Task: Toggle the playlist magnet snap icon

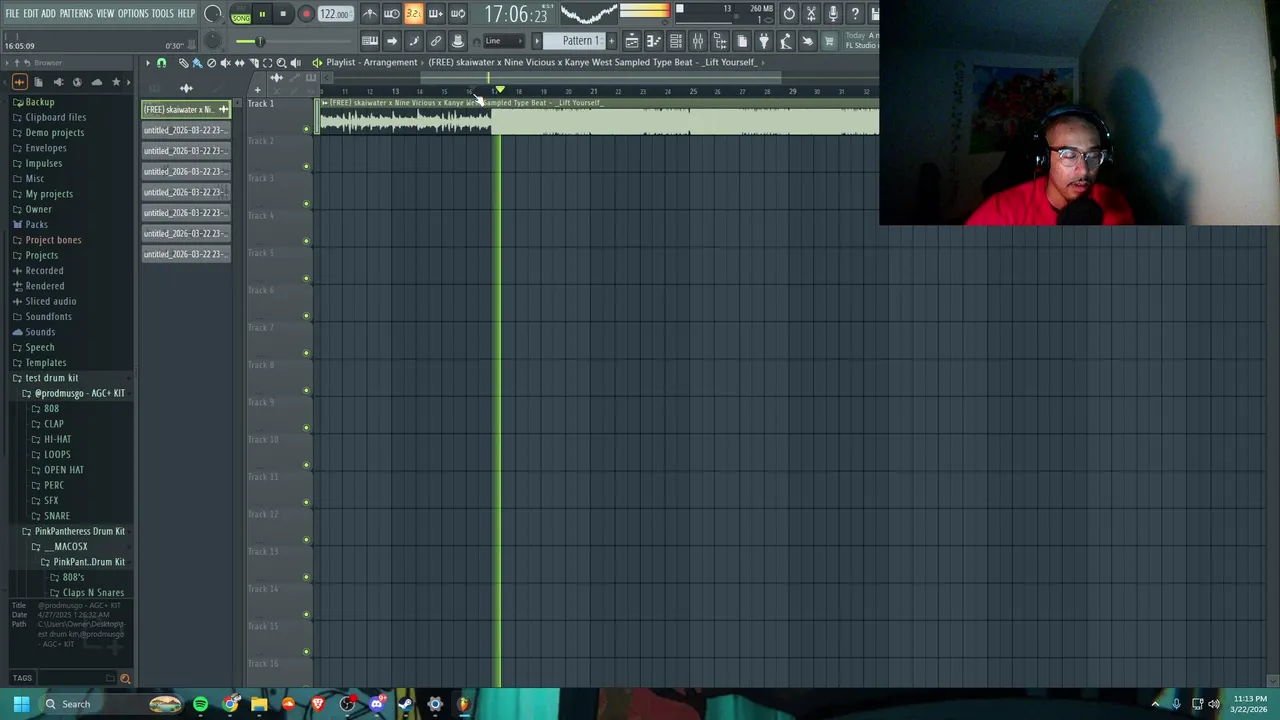Action: click(162, 63)
